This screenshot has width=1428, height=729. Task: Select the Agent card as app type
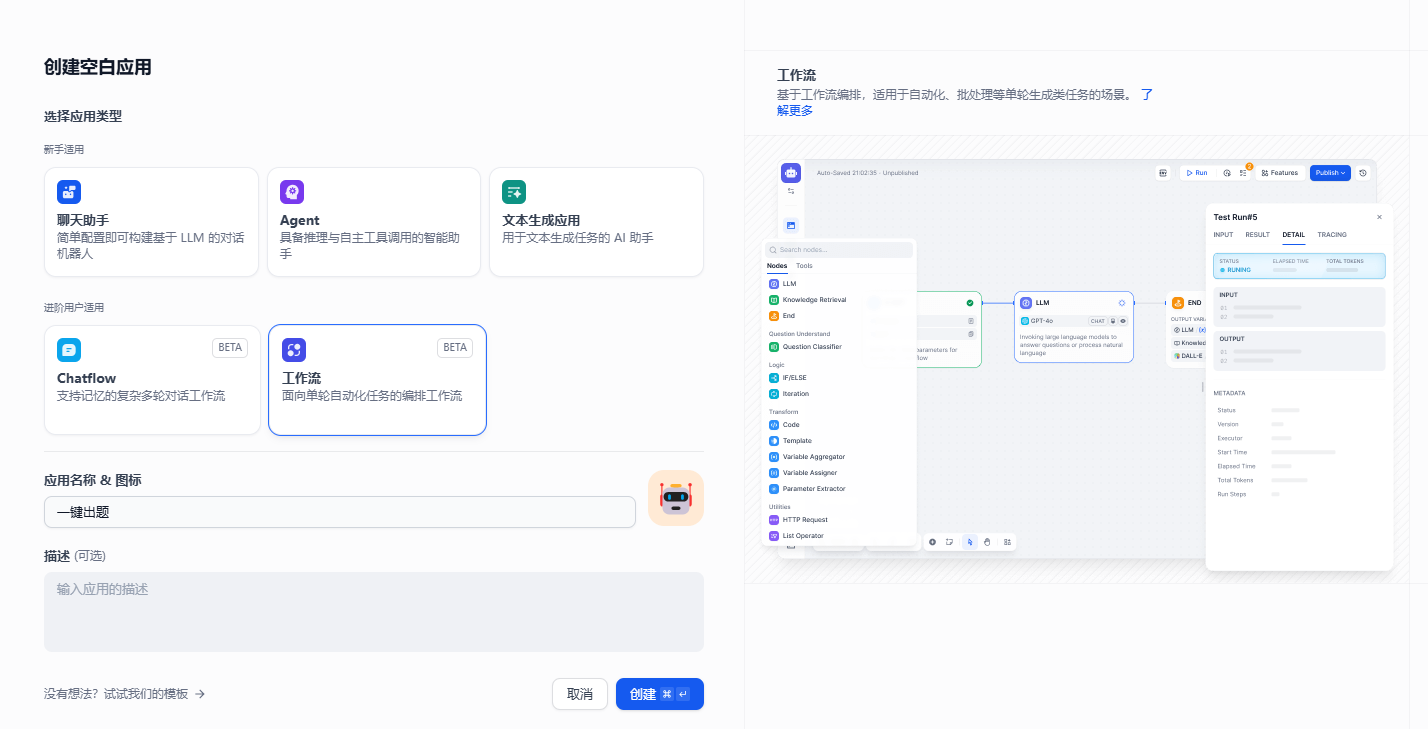click(x=374, y=222)
